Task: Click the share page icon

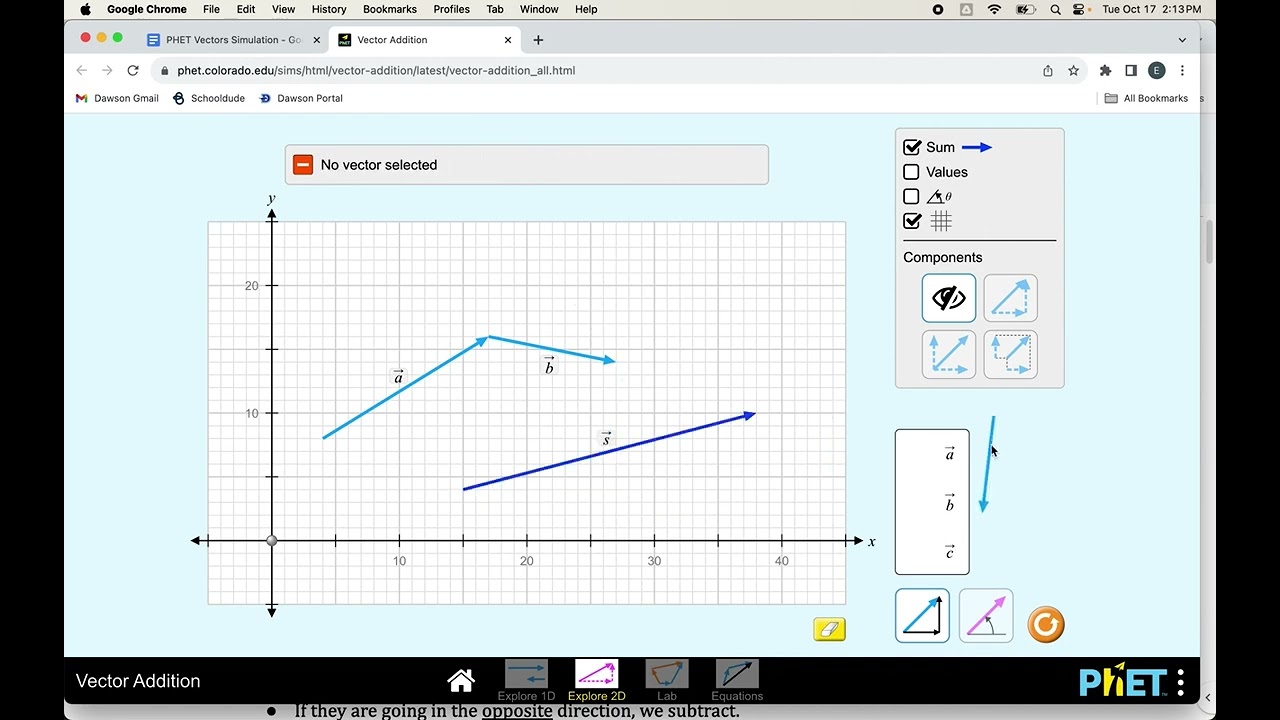Action: pos(1048,71)
